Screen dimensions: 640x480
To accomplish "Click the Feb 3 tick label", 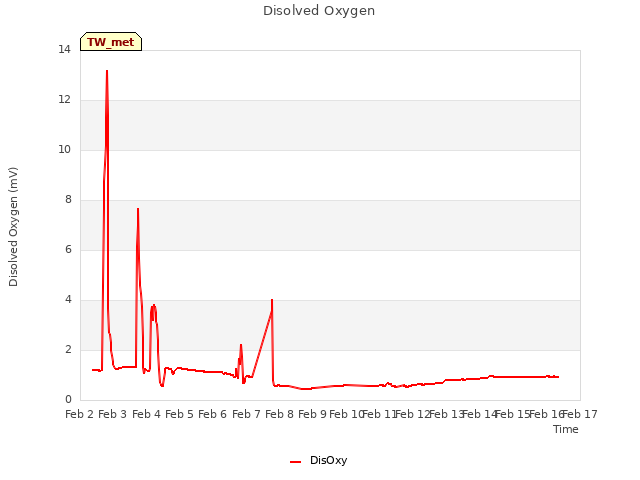I will coord(113,414).
